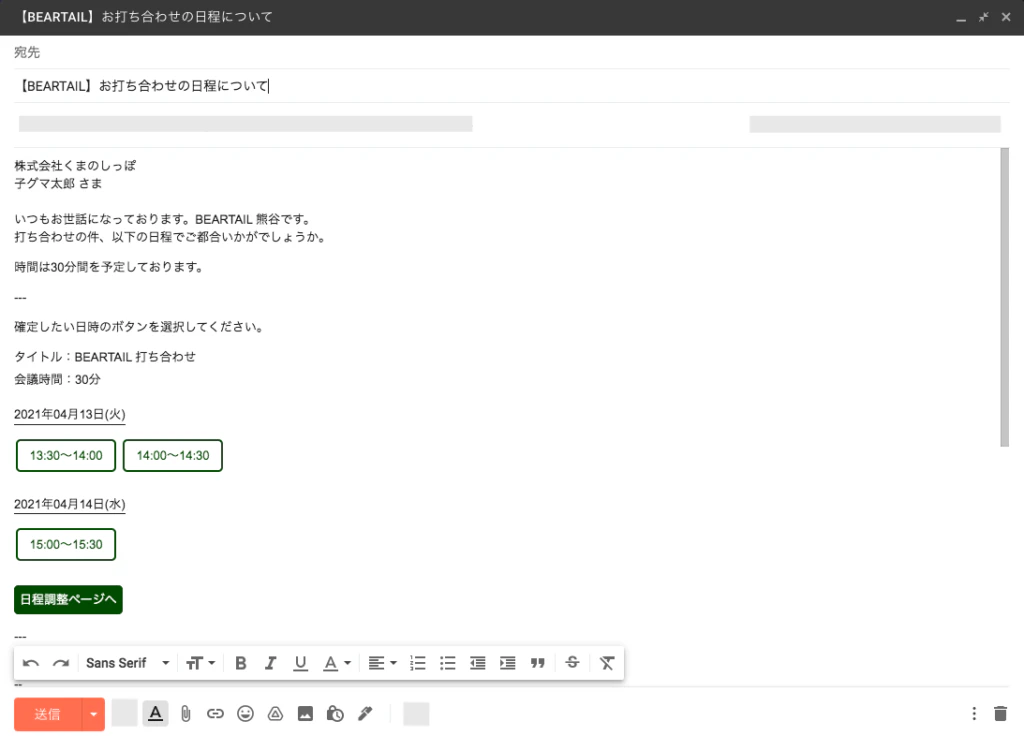The height and width of the screenshot is (736, 1024).
Task: Close the compose window
Action: tap(1006, 18)
